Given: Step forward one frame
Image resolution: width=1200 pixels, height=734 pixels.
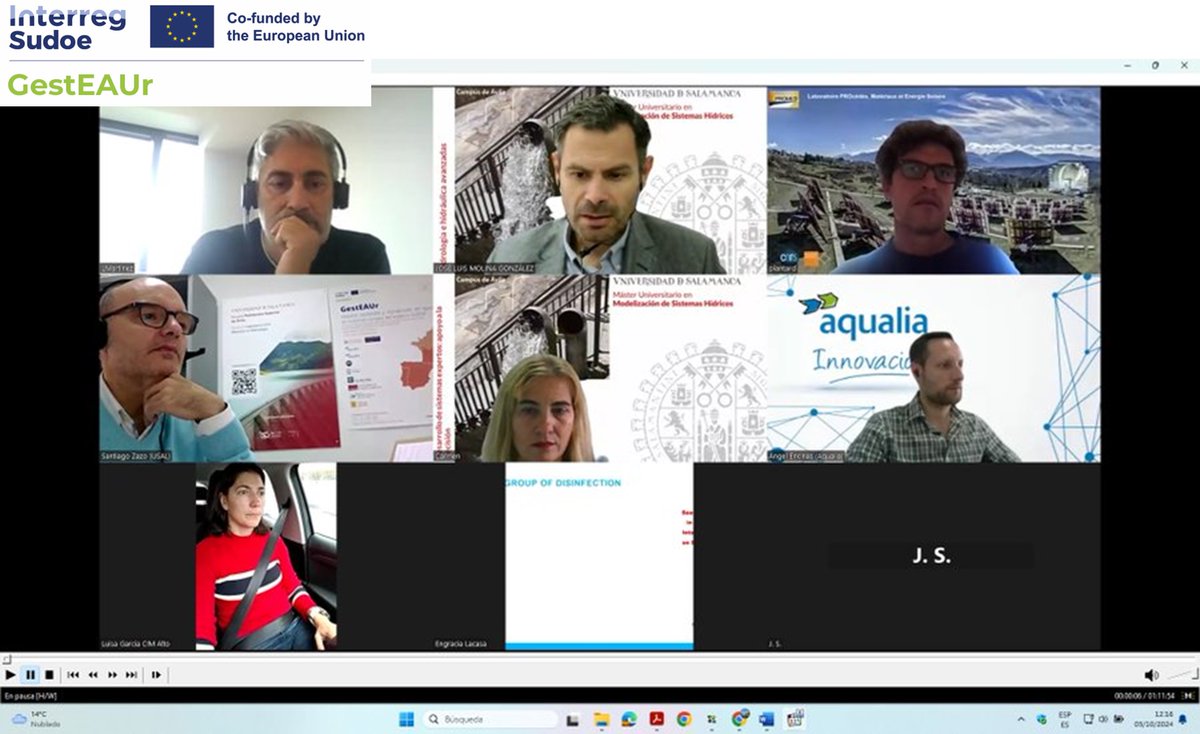Looking at the screenshot, I should coord(155,675).
